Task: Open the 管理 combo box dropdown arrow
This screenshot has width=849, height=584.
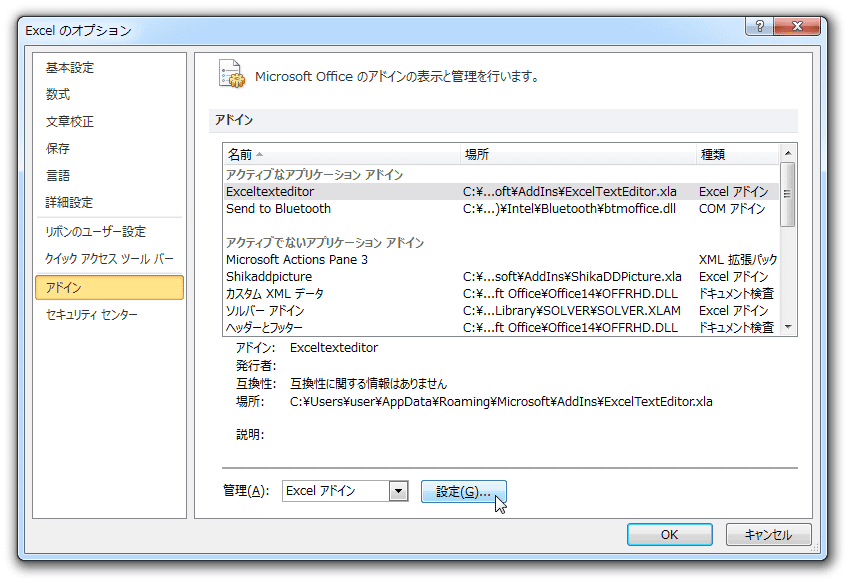Action: click(x=399, y=491)
